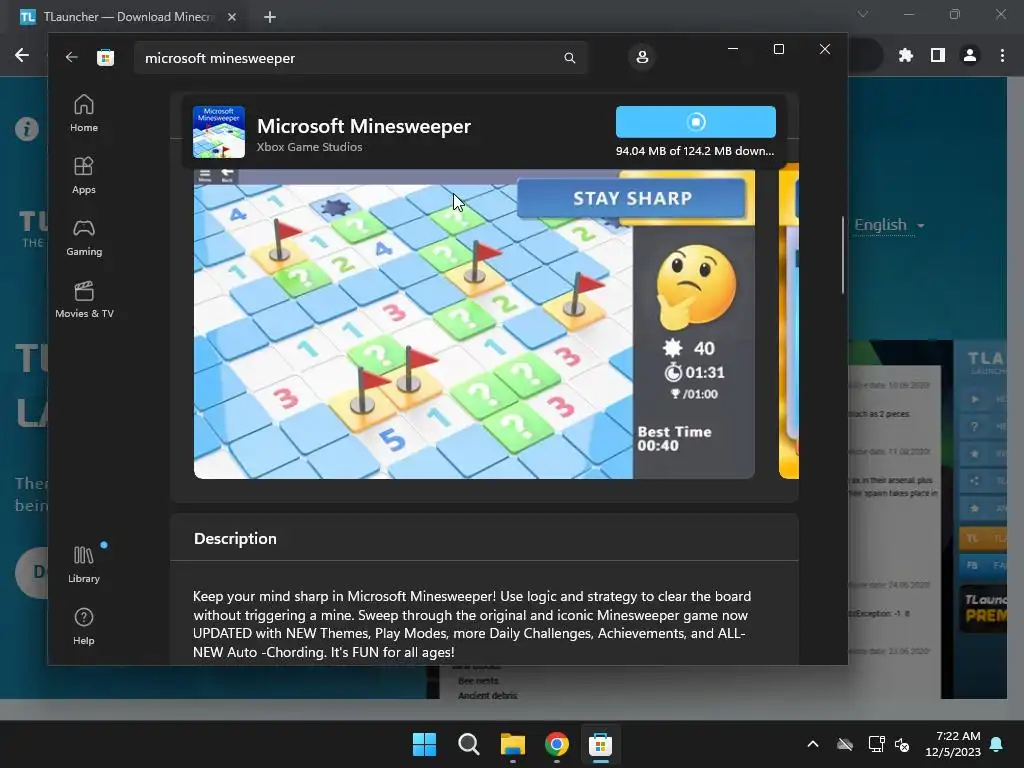1024x768 pixels.
Task: Open Chrome three-dot menu
Action: [1002, 56]
